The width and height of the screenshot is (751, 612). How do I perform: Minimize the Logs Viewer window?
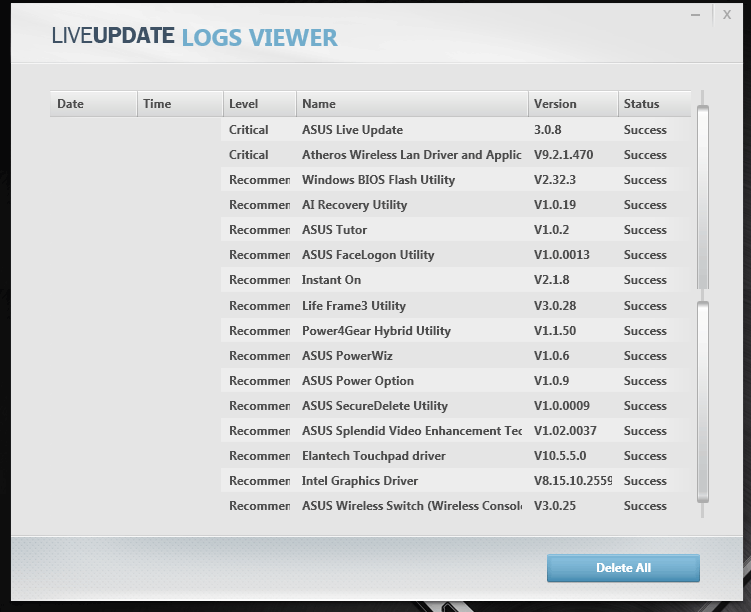pos(695,15)
